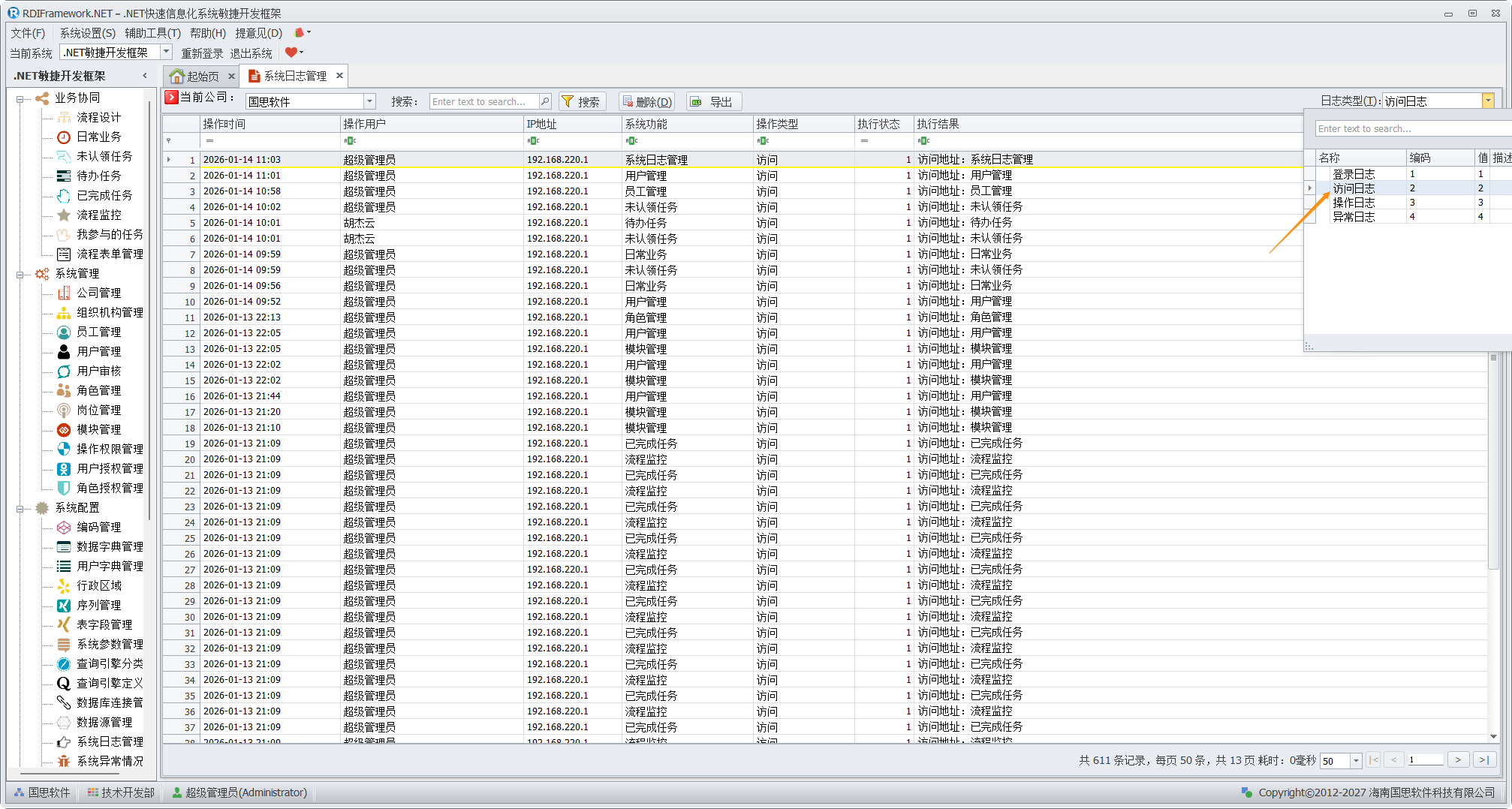Select 操作日志 in log type list
Screen dimensions: 1512x809
(x=1354, y=203)
